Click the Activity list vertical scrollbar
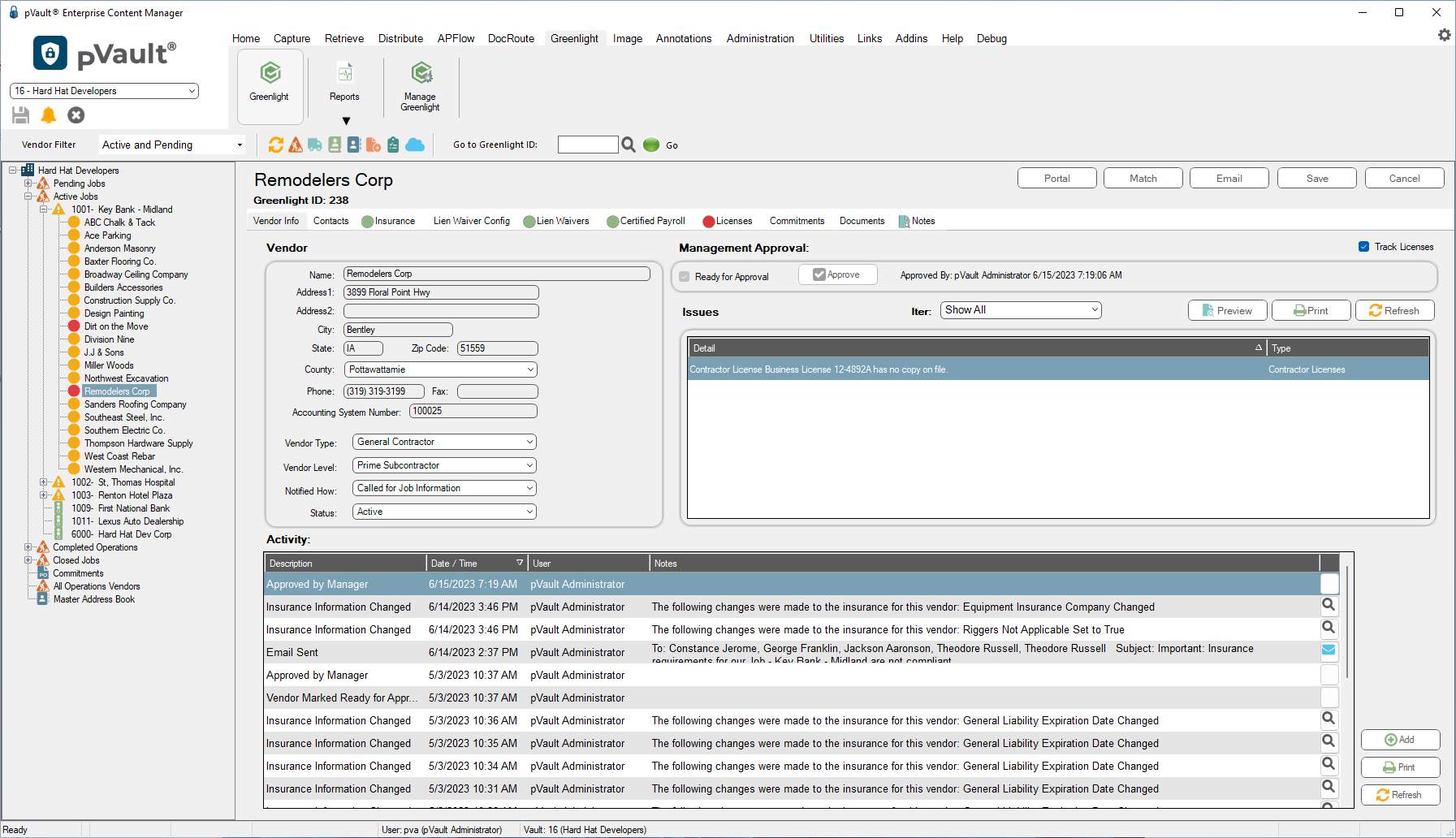1456x838 pixels. tap(1347, 622)
